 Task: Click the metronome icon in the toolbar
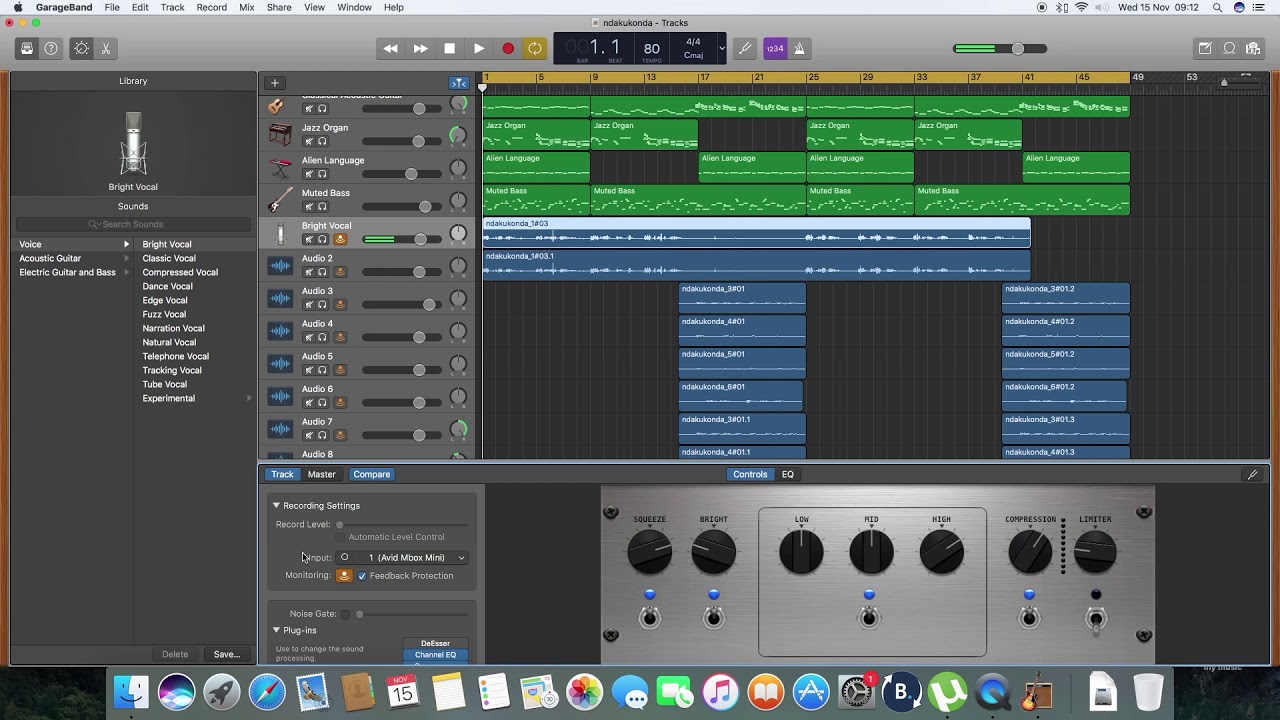[800, 47]
